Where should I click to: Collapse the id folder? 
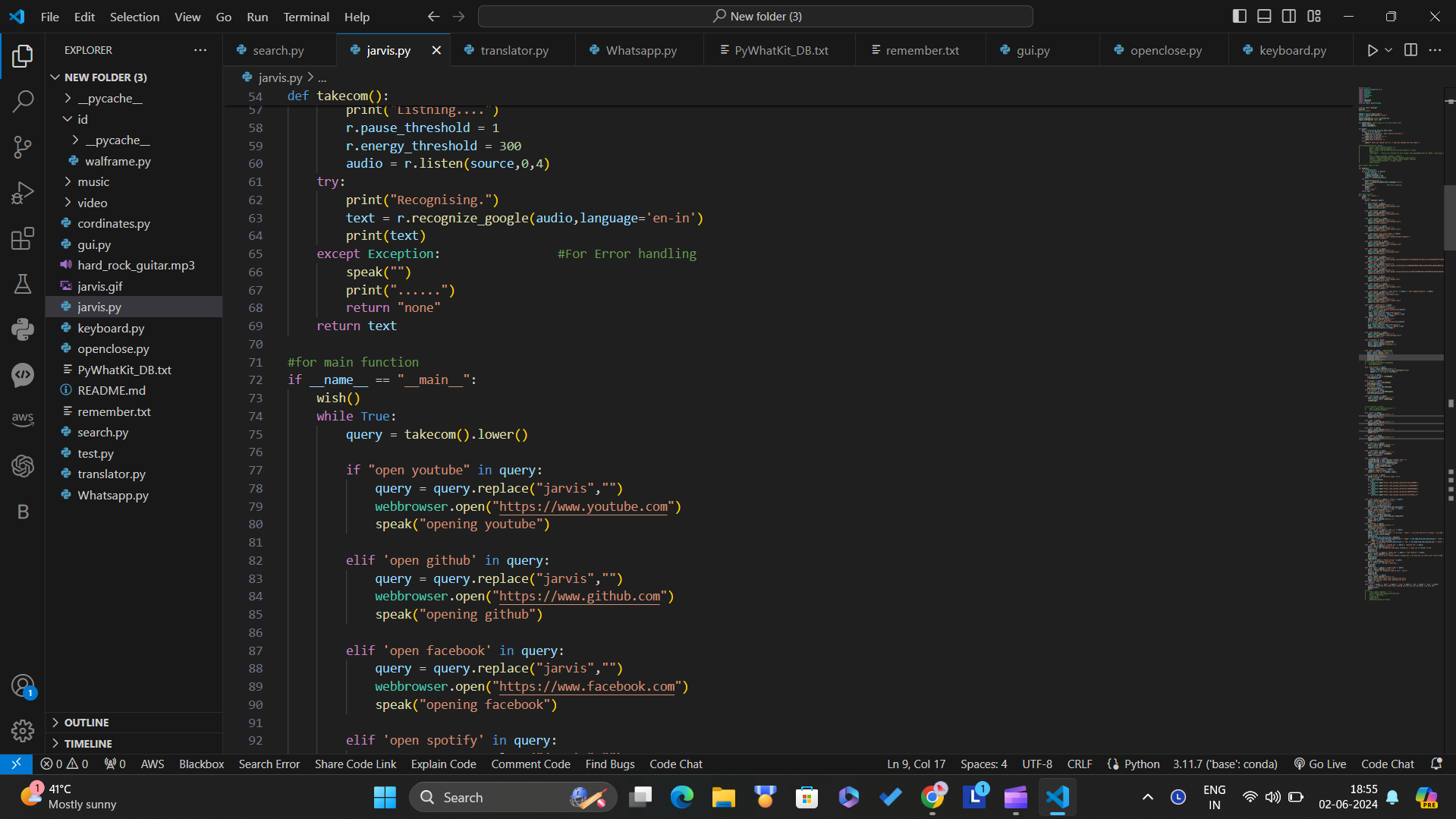click(83, 119)
